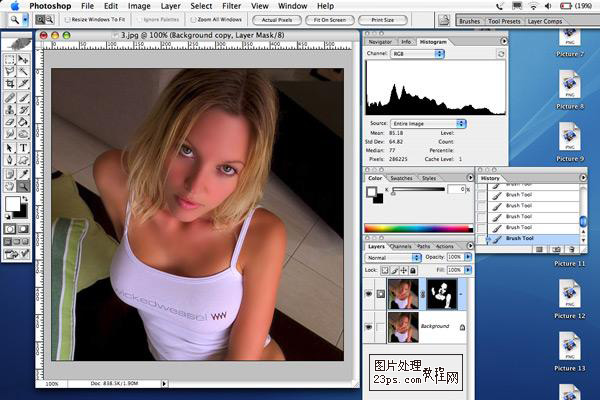Select the Hand tool
Image resolution: width=600 pixels, height=400 pixels.
(x=10, y=186)
